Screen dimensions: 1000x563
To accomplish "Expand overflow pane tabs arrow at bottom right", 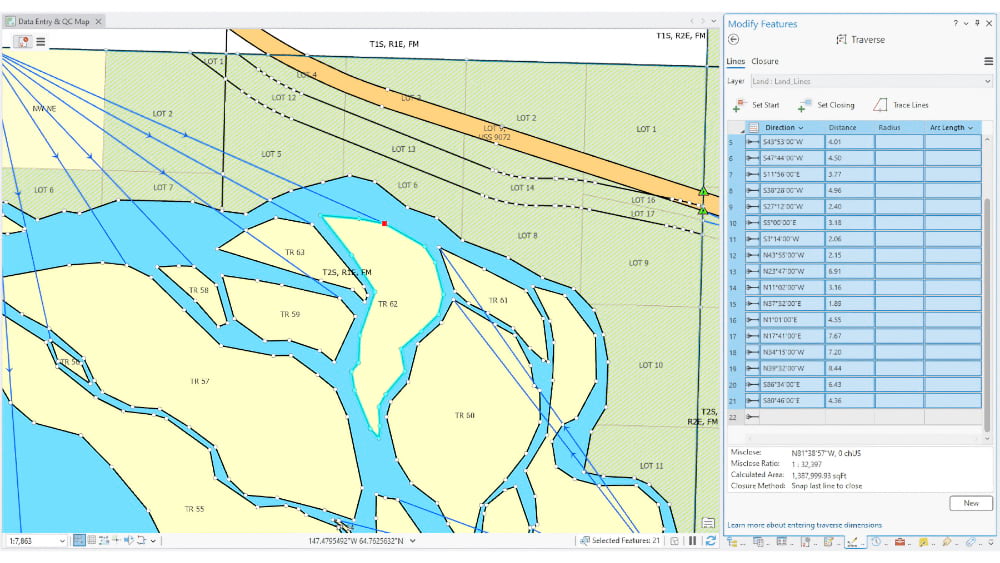I will coord(992,543).
